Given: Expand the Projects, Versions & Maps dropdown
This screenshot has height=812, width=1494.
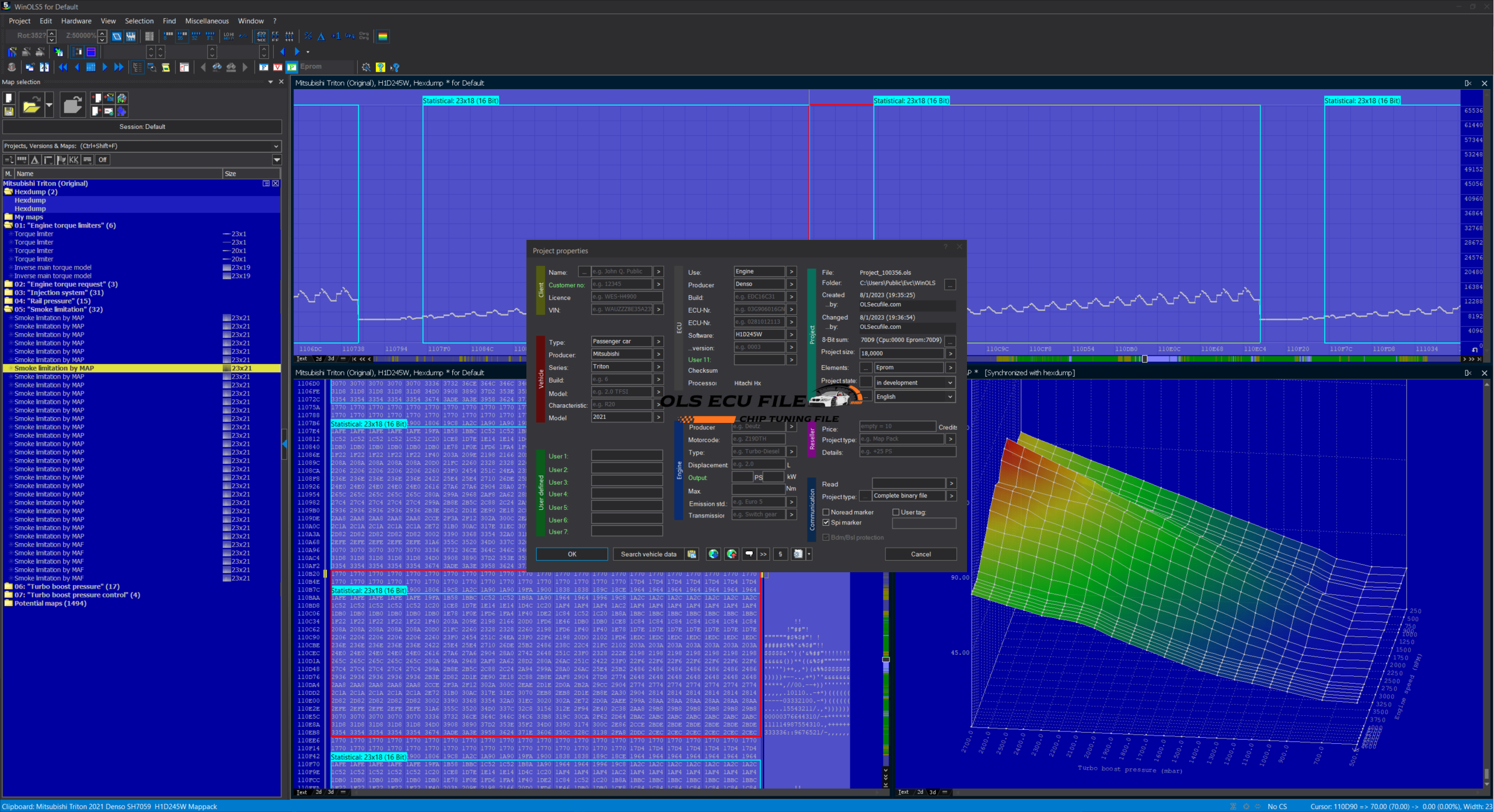Looking at the screenshot, I should [x=276, y=146].
